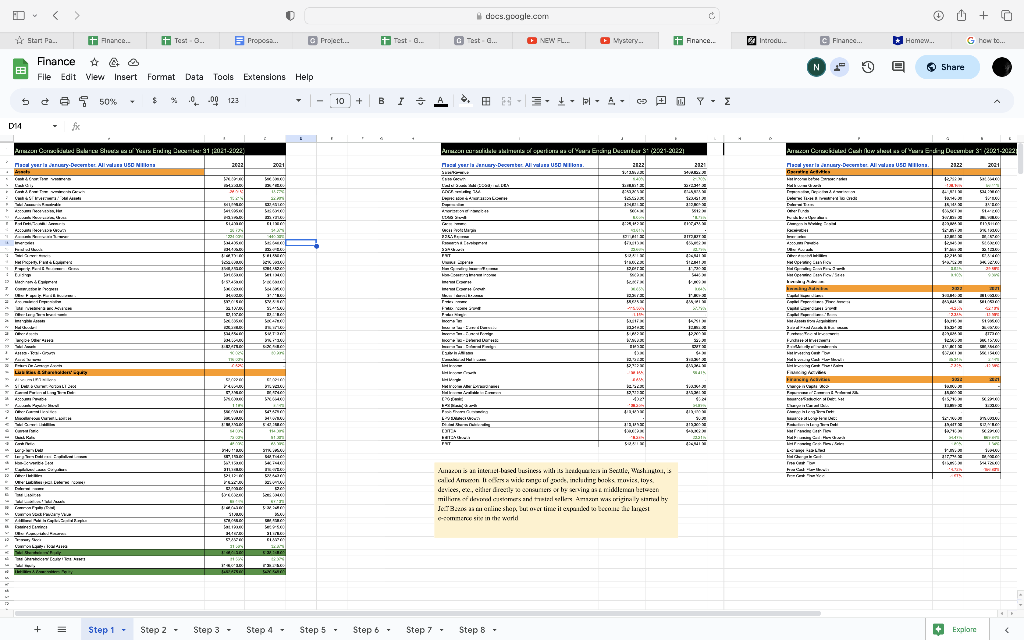This screenshot has width=1024, height=640.
Task: Apply strikethrough formatting
Action: click(x=420, y=100)
